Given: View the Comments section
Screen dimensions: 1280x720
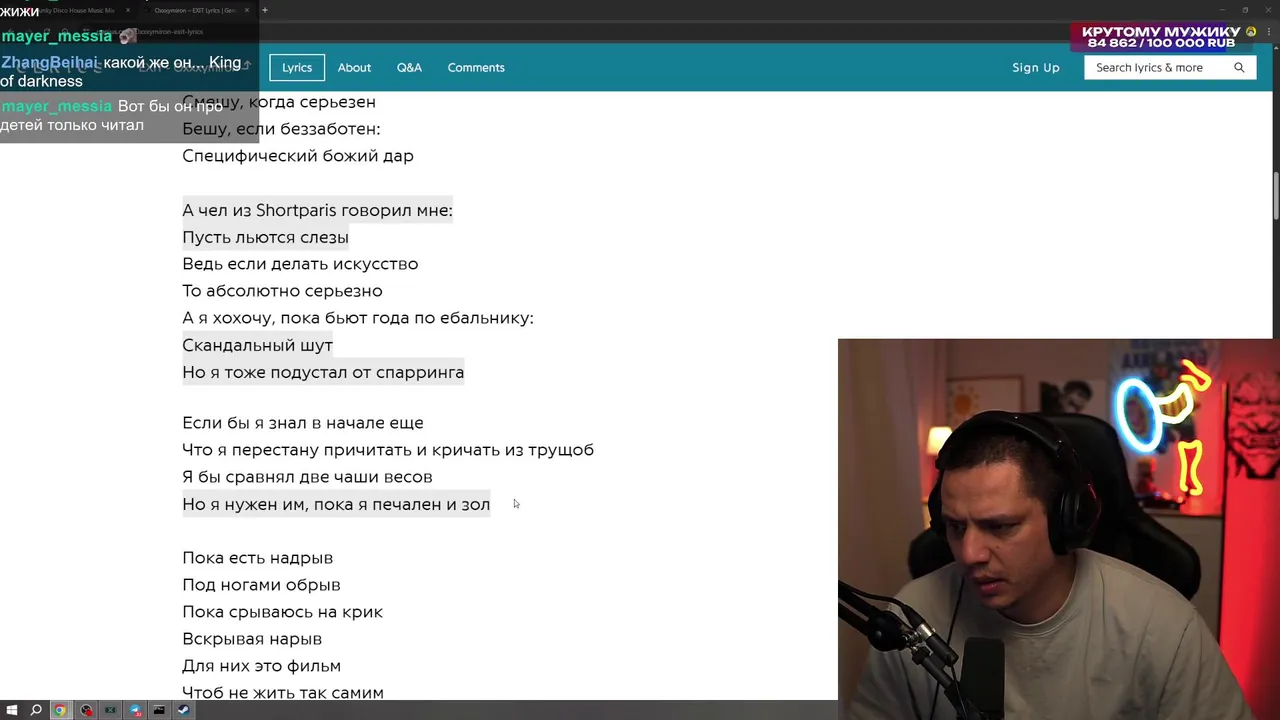Looking at the screenshot, I should pyautogui.click(x=476, y=68).
